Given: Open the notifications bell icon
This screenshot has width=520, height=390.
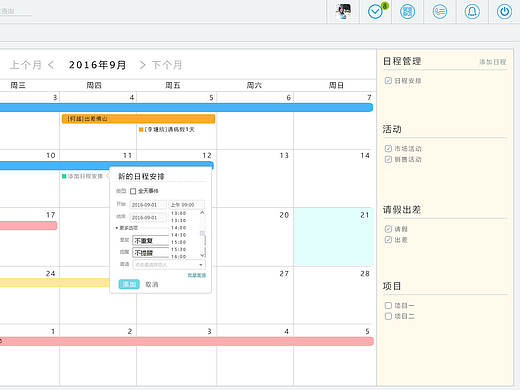Looking at the screenshot, I should click(x=472, y=12).
